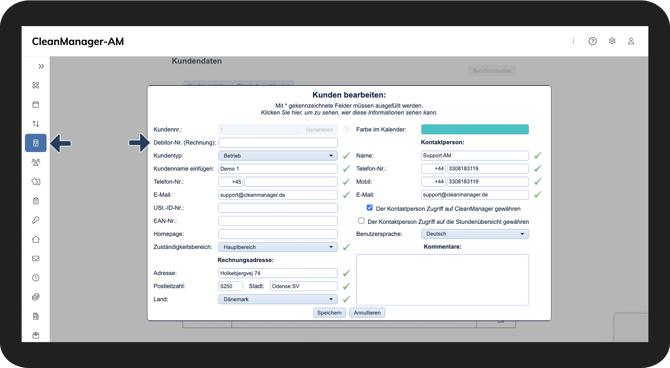This screenshot has height=368, width=670.
Task: Open the user profile icon in header
Action: point(631,41)
